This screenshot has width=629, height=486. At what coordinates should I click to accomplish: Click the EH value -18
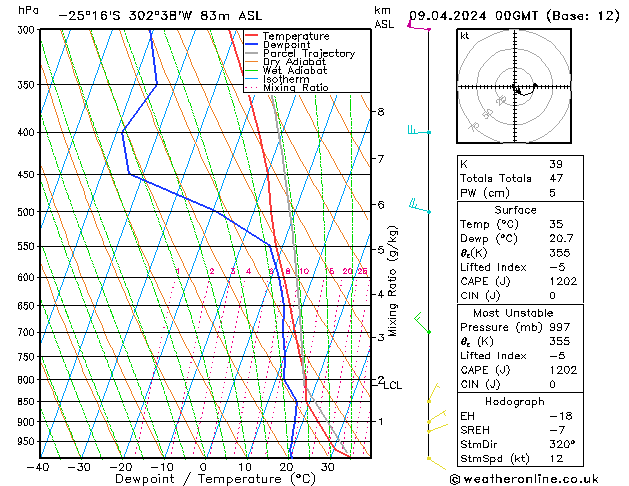(561, 416)
